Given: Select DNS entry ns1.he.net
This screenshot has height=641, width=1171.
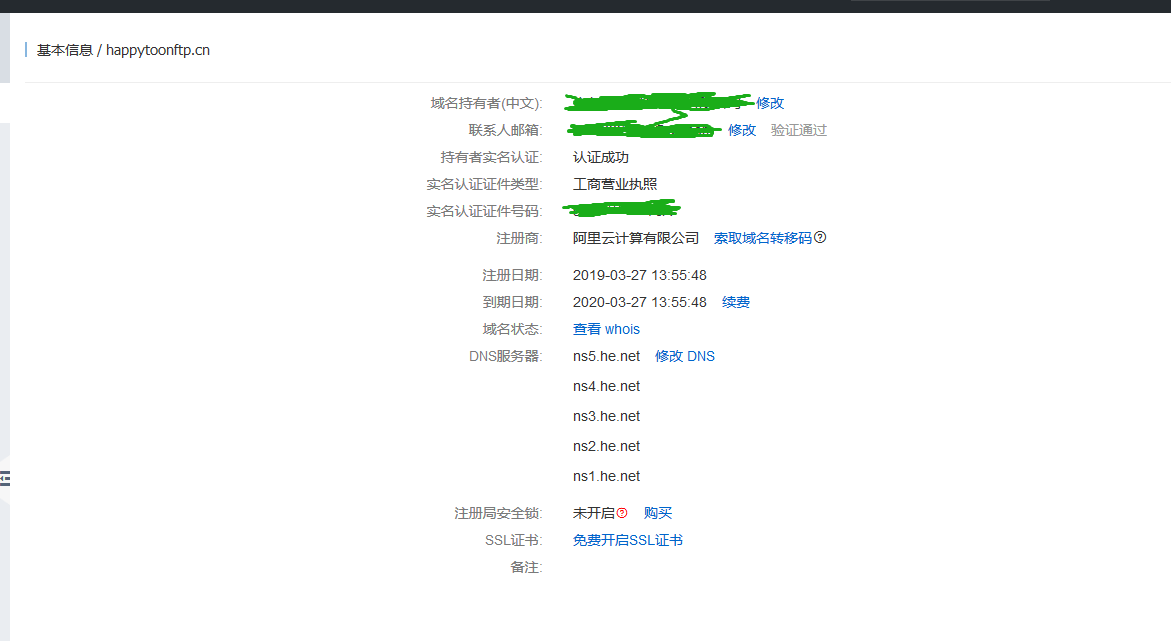Looking at the screenshot, I should click(x=606, y=475).
